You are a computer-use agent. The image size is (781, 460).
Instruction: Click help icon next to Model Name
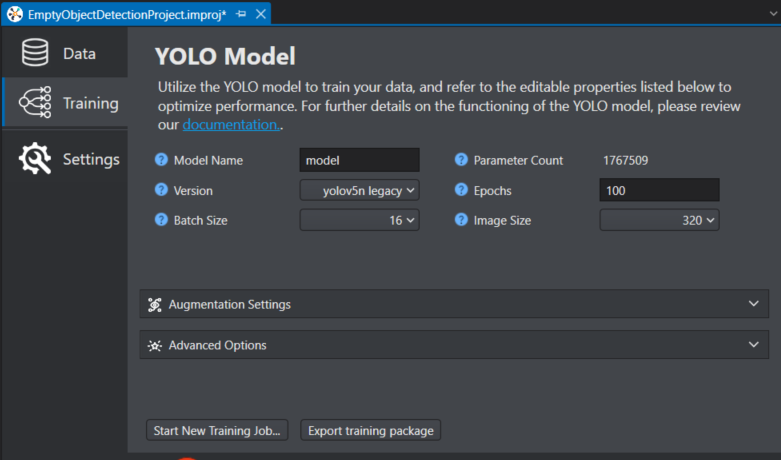162,160
